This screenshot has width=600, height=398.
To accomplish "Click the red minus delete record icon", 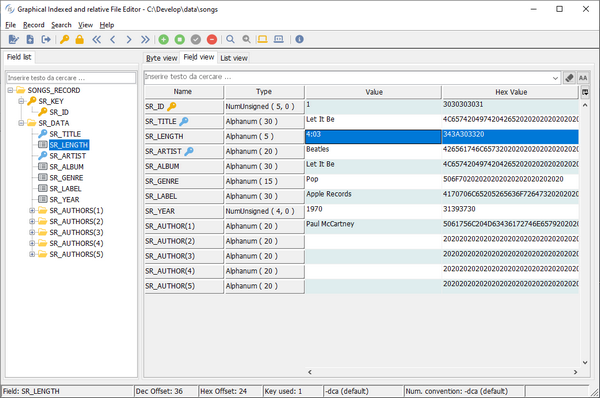I will click(x=212, y=39).
